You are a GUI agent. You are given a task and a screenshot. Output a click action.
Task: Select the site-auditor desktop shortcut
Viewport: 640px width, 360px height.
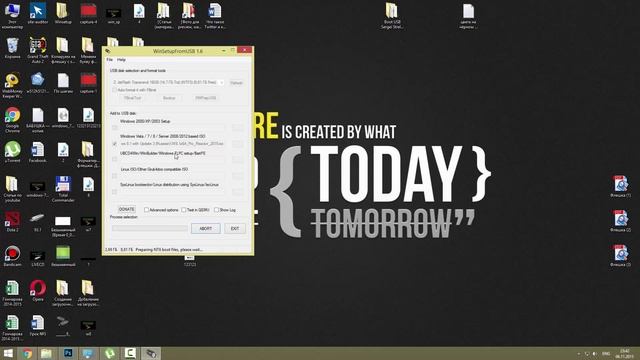click(38, 13)
